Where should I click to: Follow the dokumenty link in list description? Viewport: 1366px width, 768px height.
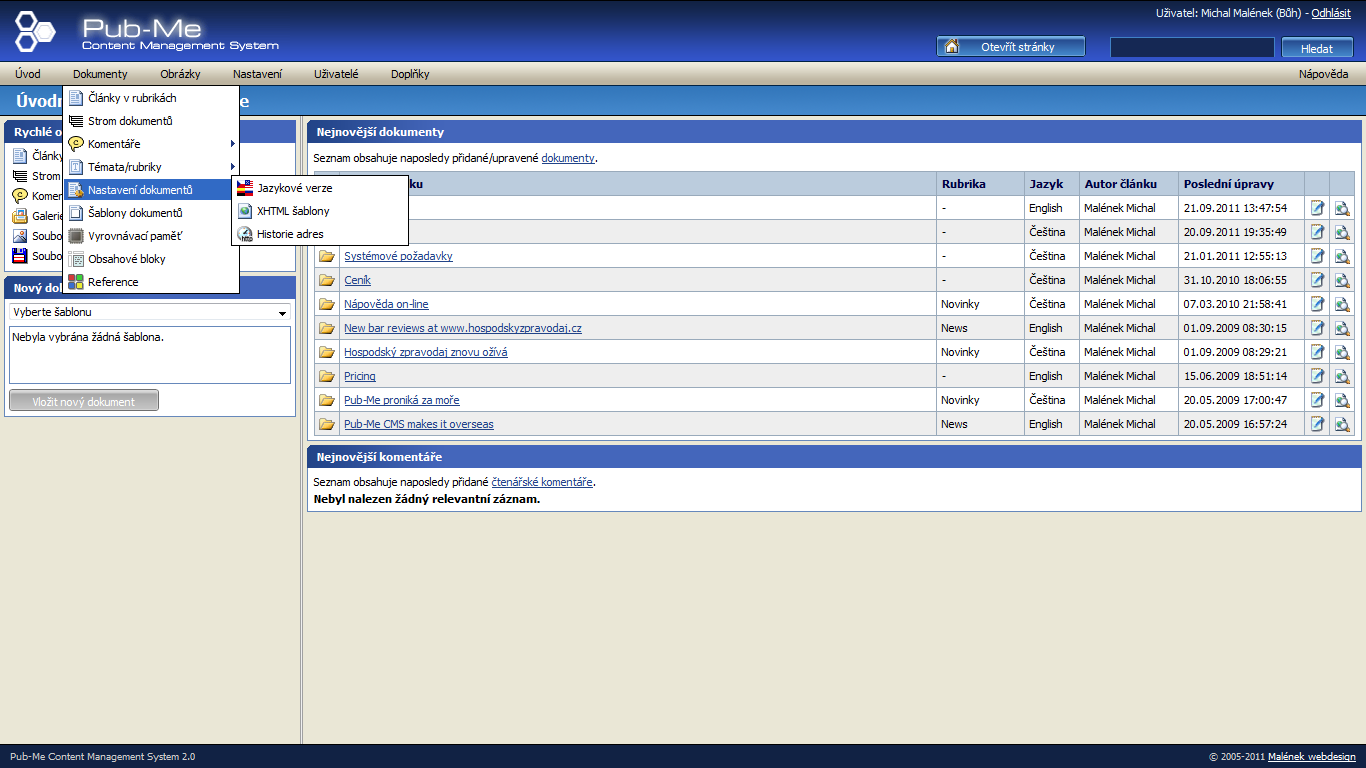point(568,158)
